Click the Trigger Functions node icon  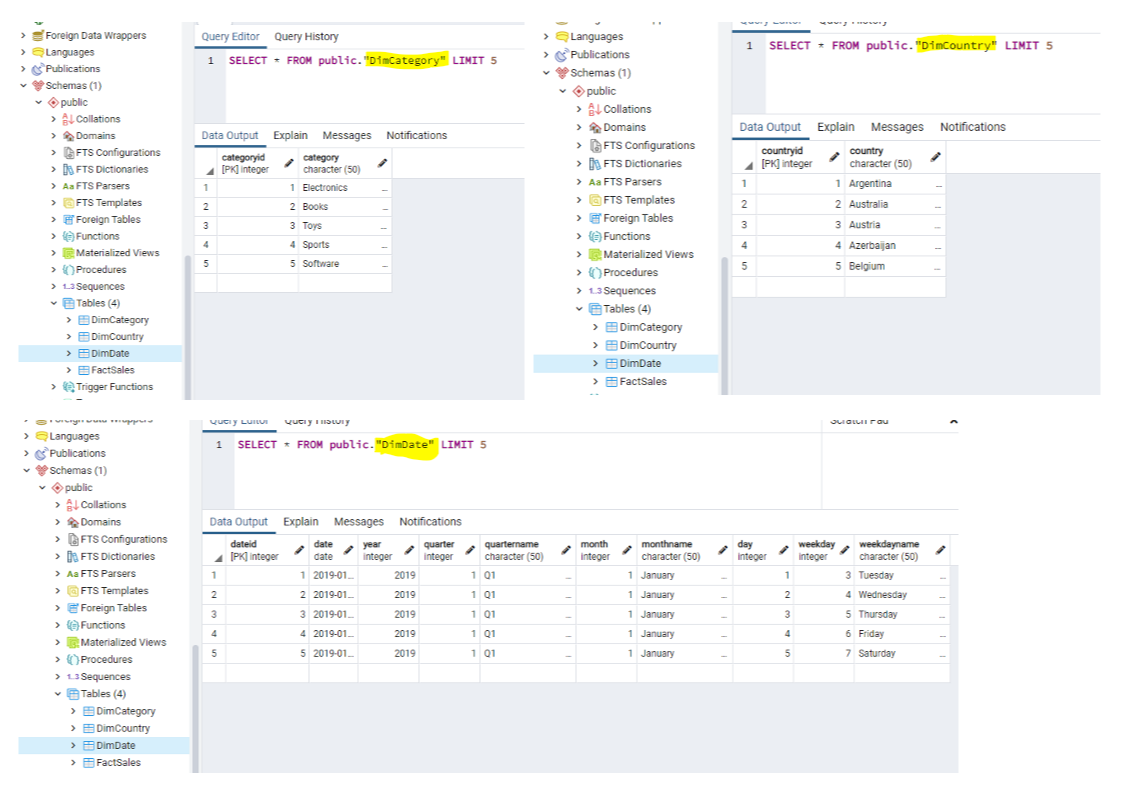(x=68, y=387)
